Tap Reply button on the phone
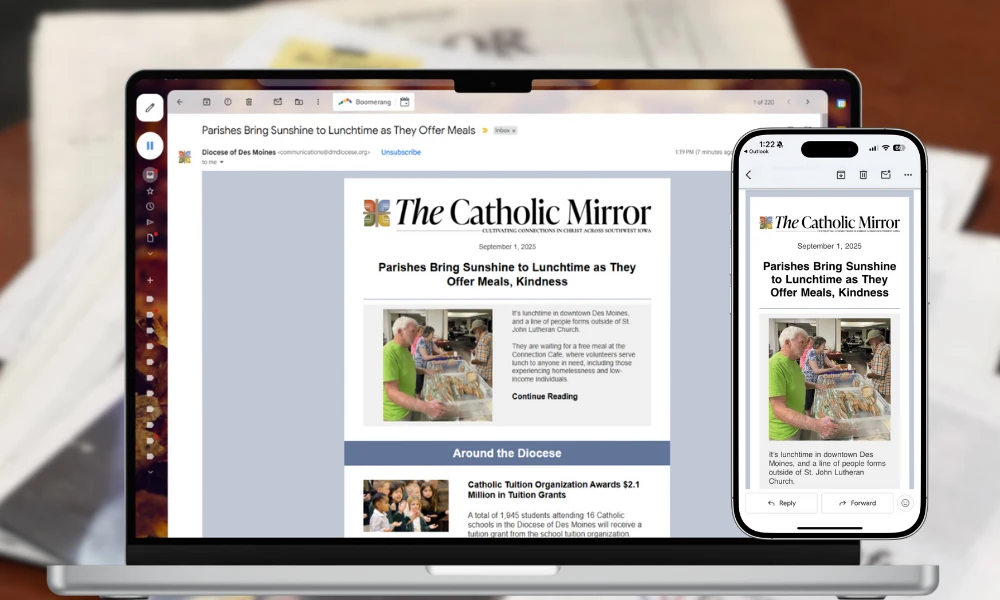 (781, 503)
